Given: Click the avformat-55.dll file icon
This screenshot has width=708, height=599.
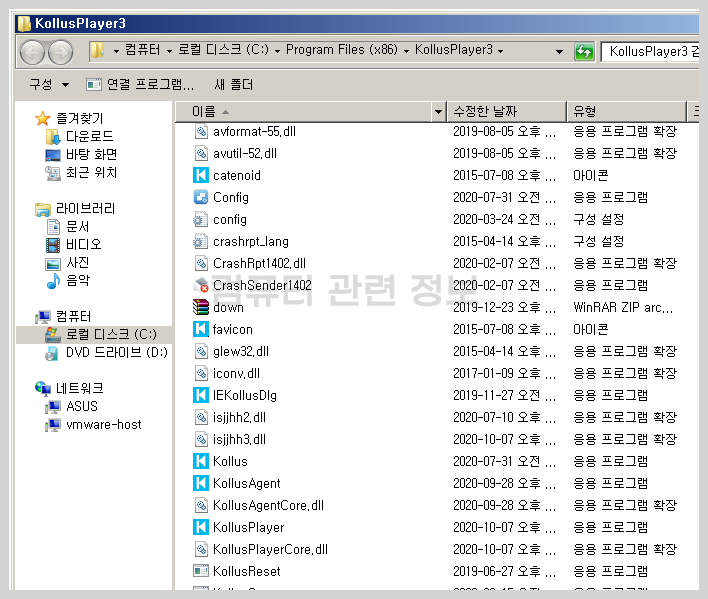Looking at the screenshot, I should point(201,131).
